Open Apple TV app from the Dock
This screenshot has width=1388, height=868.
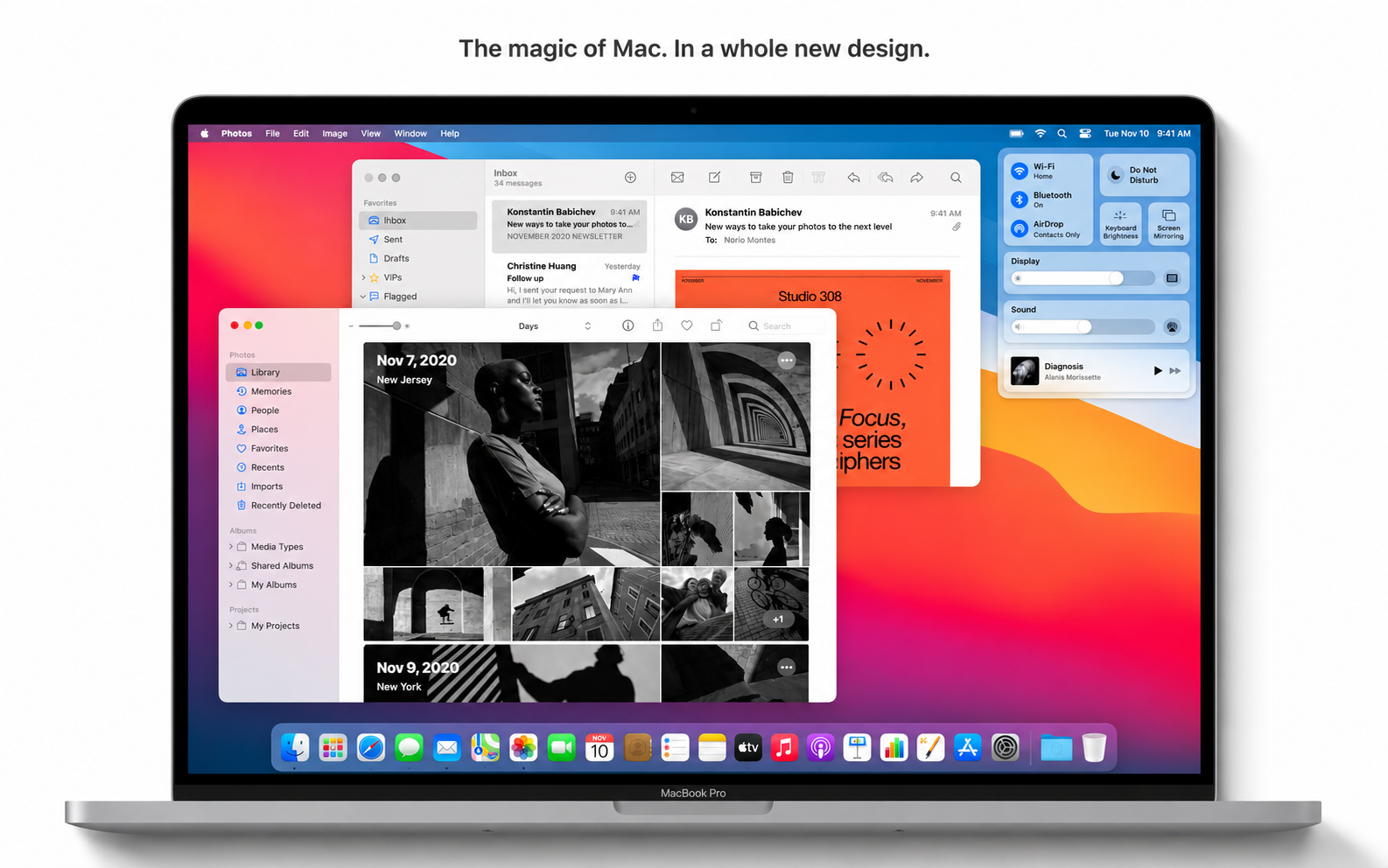coord(747,747)
